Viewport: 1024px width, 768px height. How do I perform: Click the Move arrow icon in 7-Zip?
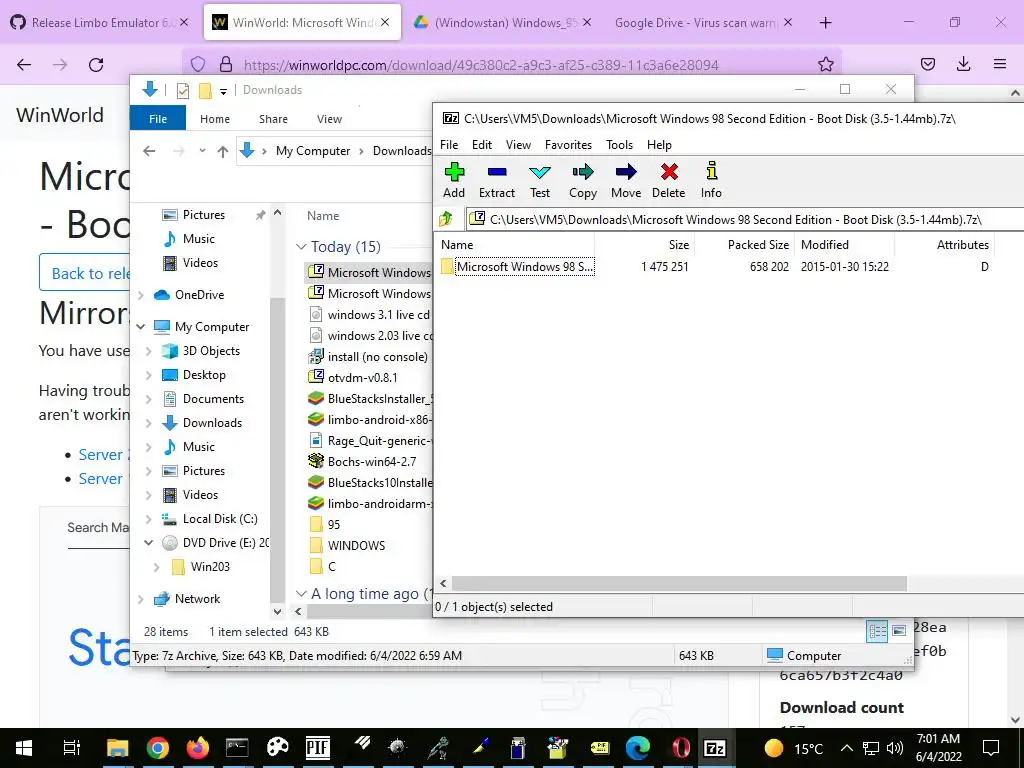coord(626,172)
